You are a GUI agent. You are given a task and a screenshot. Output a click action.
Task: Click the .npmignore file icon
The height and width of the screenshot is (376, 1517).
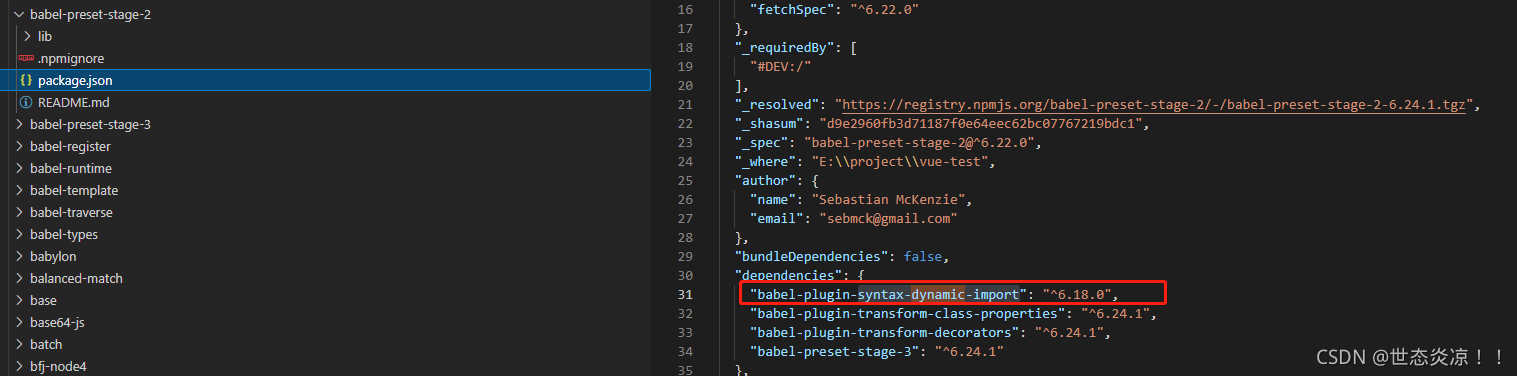click(26, 59)
